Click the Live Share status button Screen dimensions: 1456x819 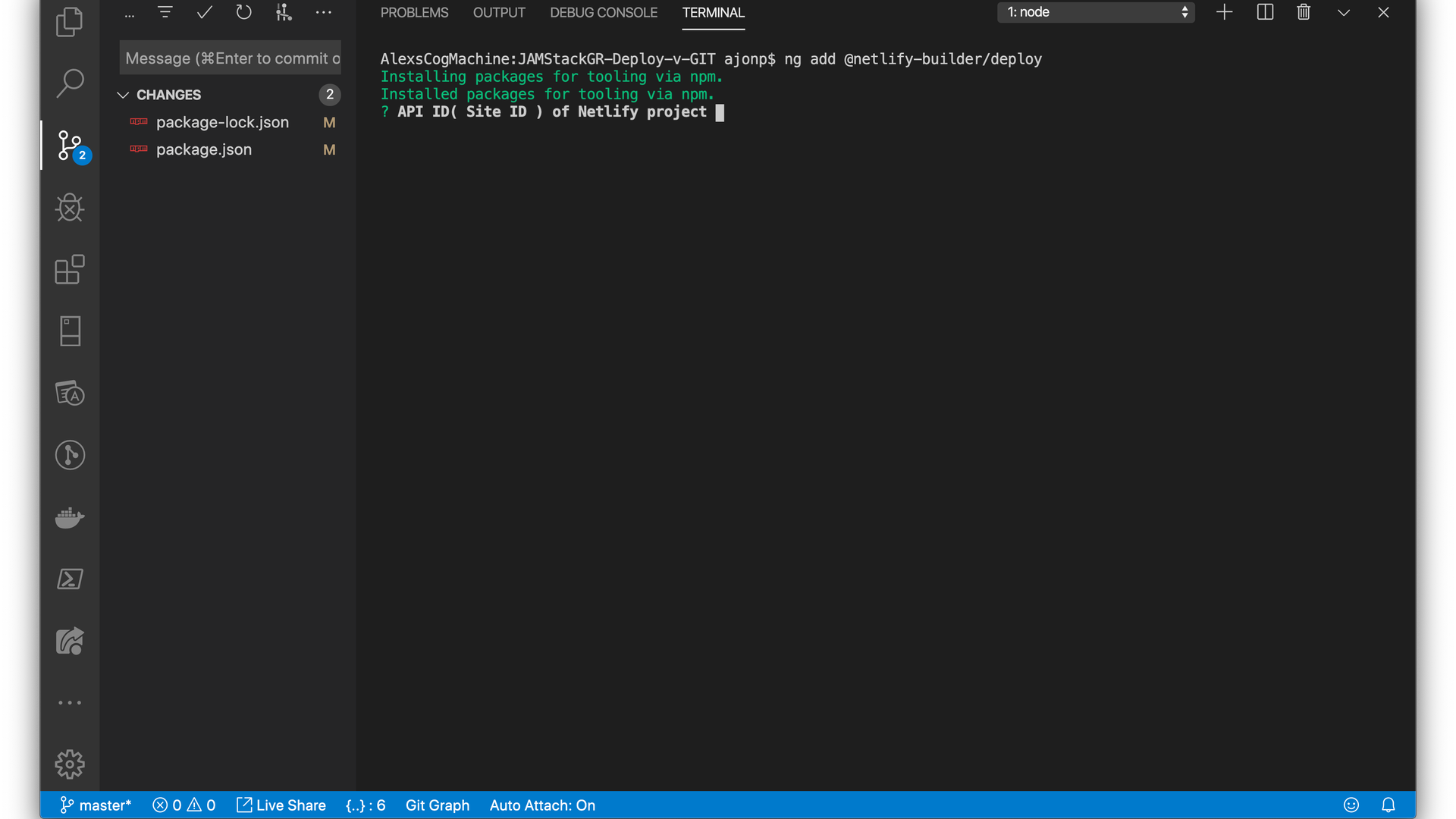tap(281, 805)
